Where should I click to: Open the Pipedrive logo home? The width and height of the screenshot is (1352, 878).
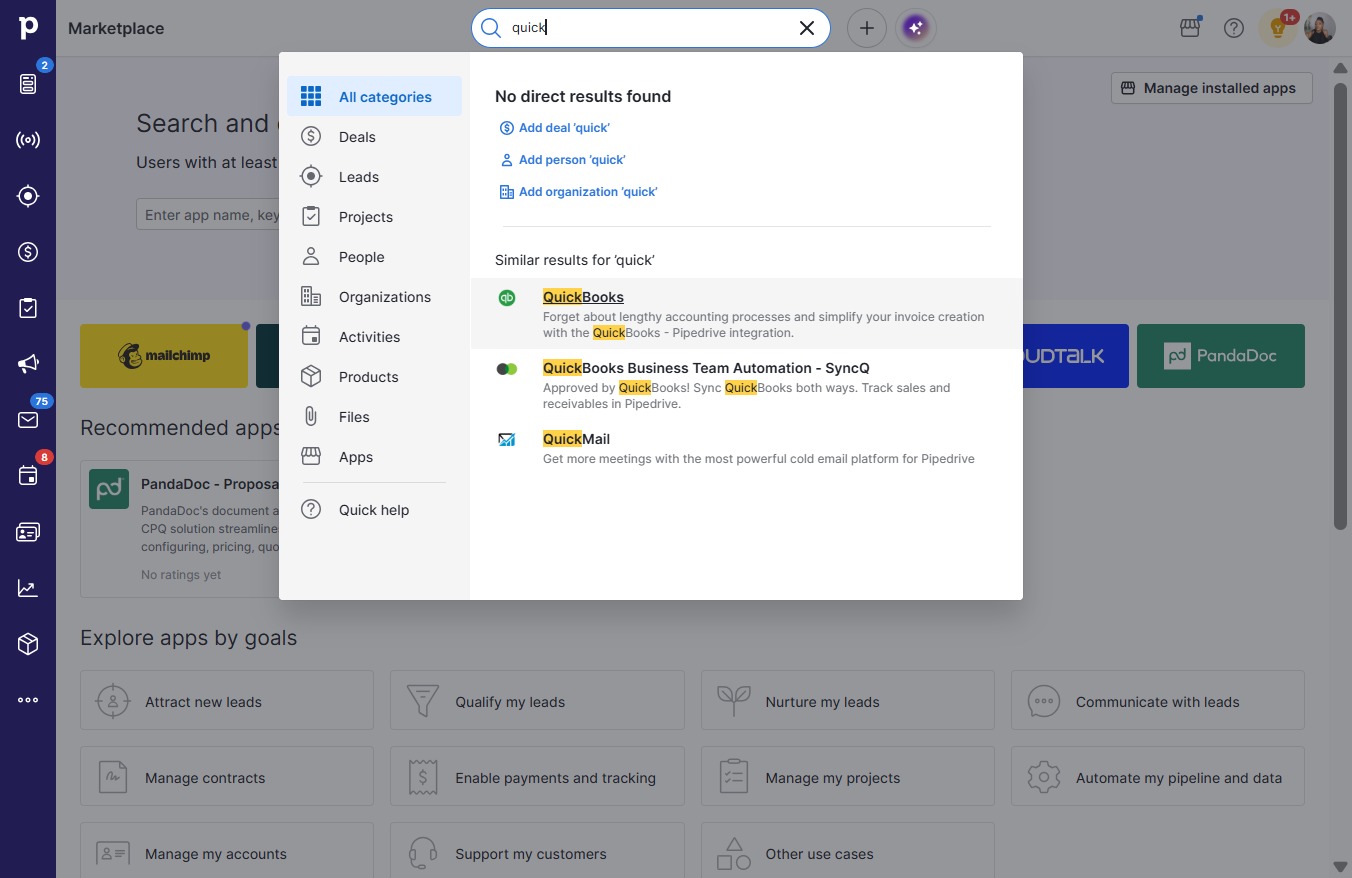point(28,27)
